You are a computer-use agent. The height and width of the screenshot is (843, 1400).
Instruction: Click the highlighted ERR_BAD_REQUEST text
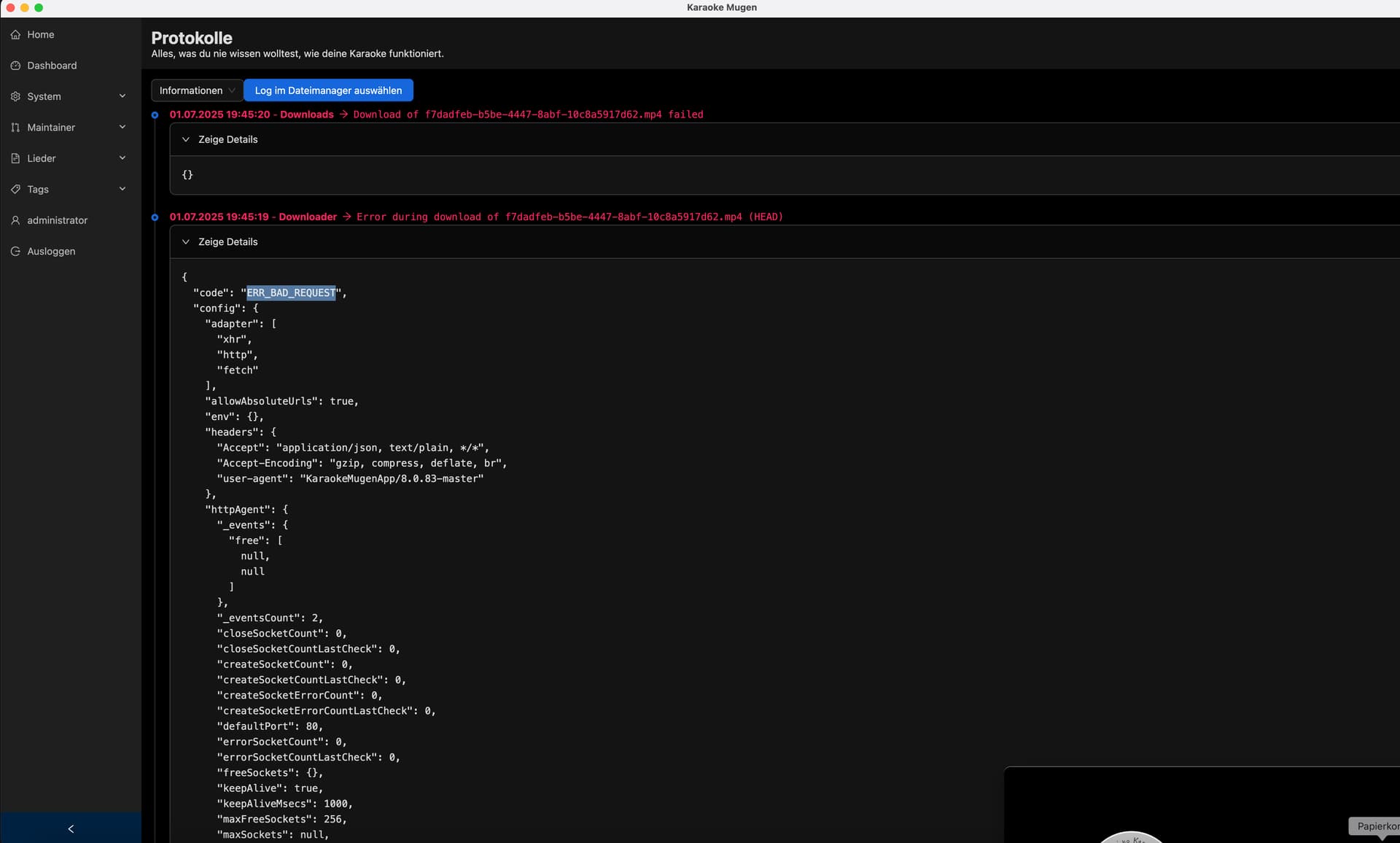point(291,292)
